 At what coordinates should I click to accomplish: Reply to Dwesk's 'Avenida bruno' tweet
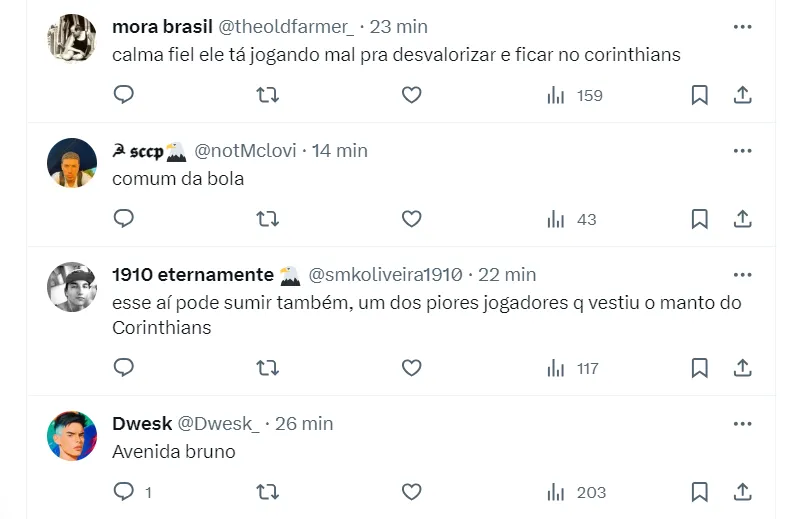click(124, 491)
